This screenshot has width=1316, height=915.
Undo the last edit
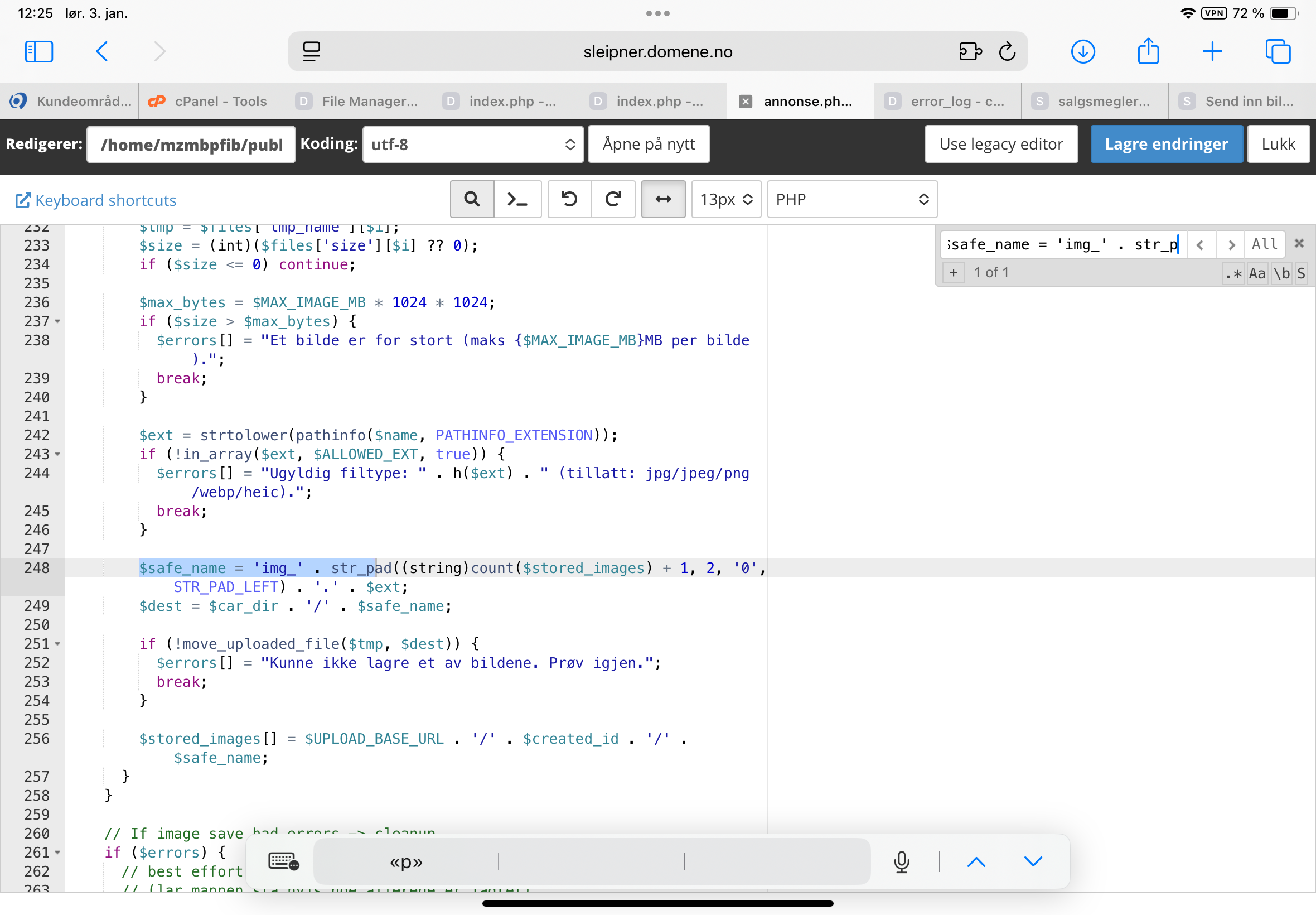(569, 199)
